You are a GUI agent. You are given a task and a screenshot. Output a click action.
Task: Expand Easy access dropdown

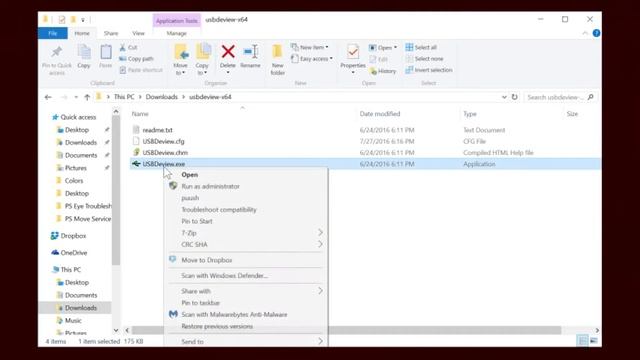click(331, 59)
